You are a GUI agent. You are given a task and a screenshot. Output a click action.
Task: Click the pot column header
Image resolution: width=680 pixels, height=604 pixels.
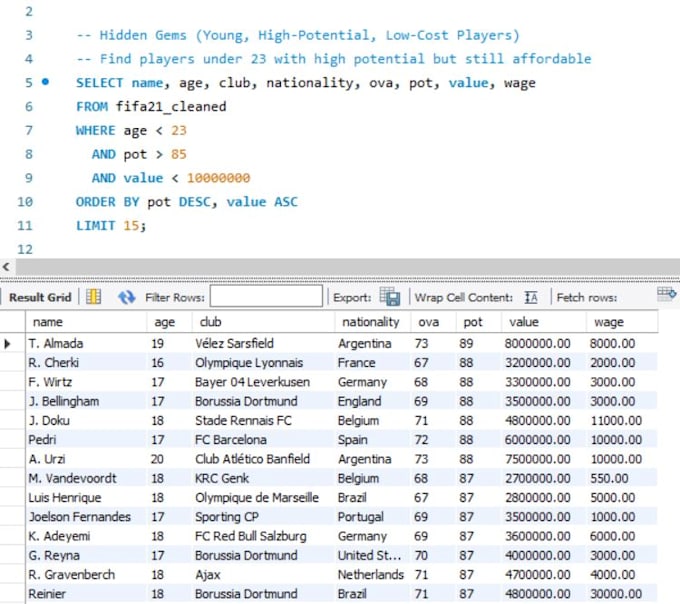(479, 322)
